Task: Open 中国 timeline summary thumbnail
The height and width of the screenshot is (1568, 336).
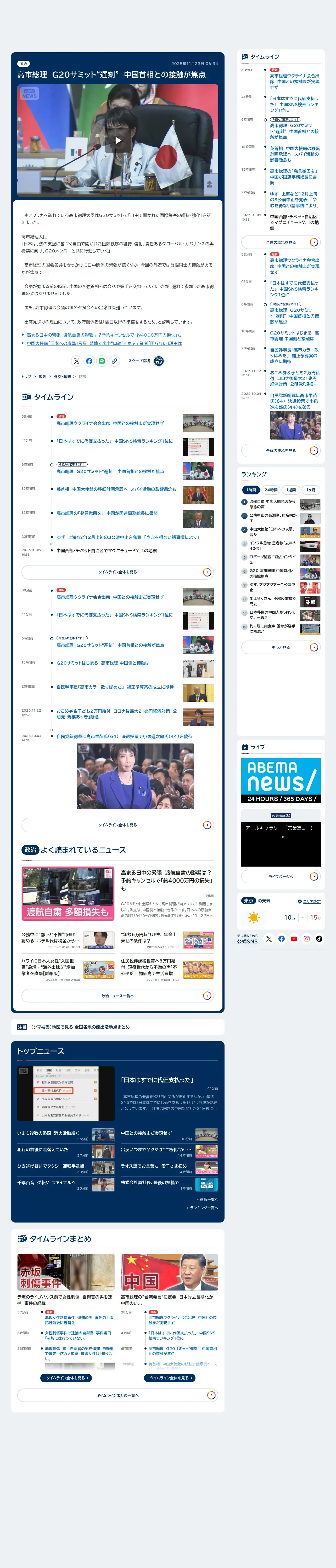Action: pyautogui.click(x=170, y=1272)
